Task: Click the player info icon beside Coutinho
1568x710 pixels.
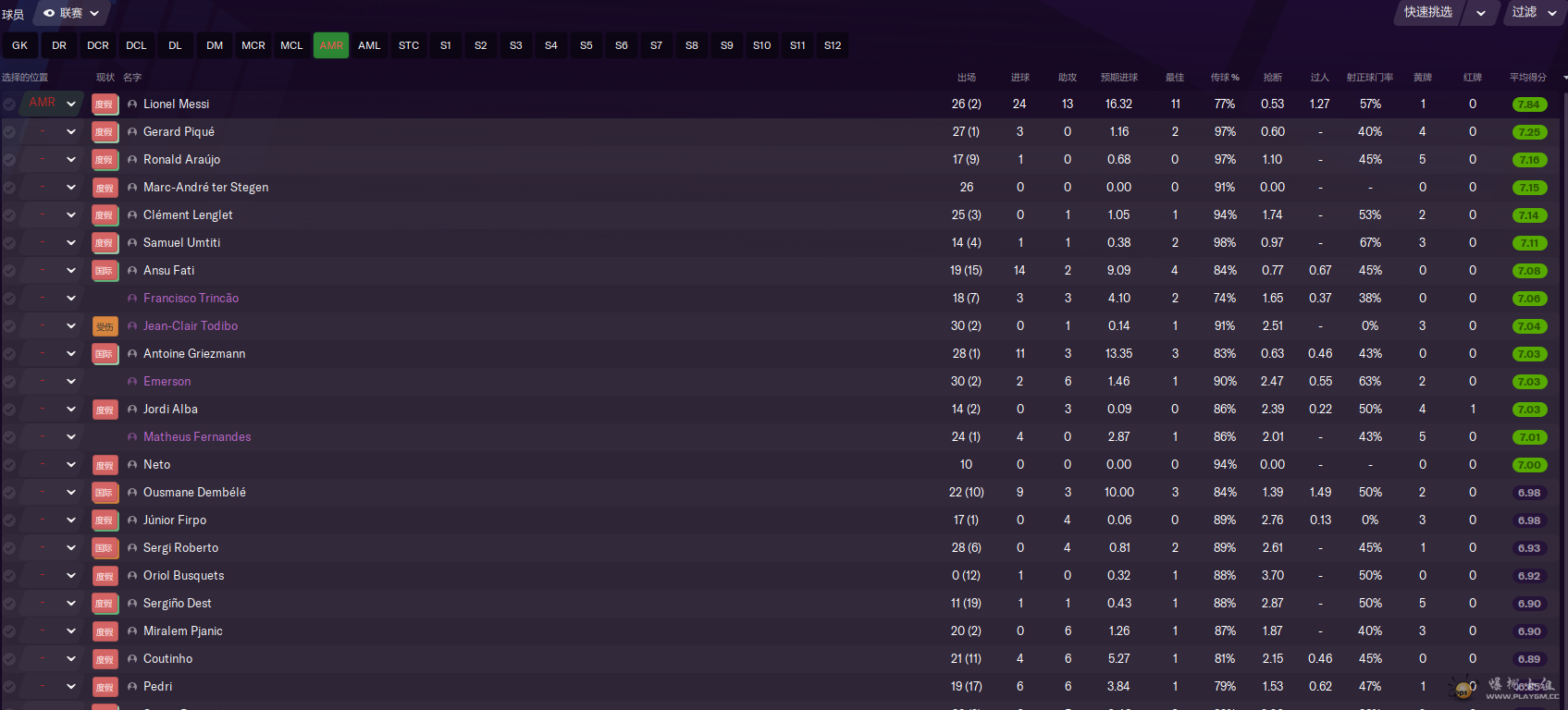Action: pyautogui.click(x=132, y=659)
